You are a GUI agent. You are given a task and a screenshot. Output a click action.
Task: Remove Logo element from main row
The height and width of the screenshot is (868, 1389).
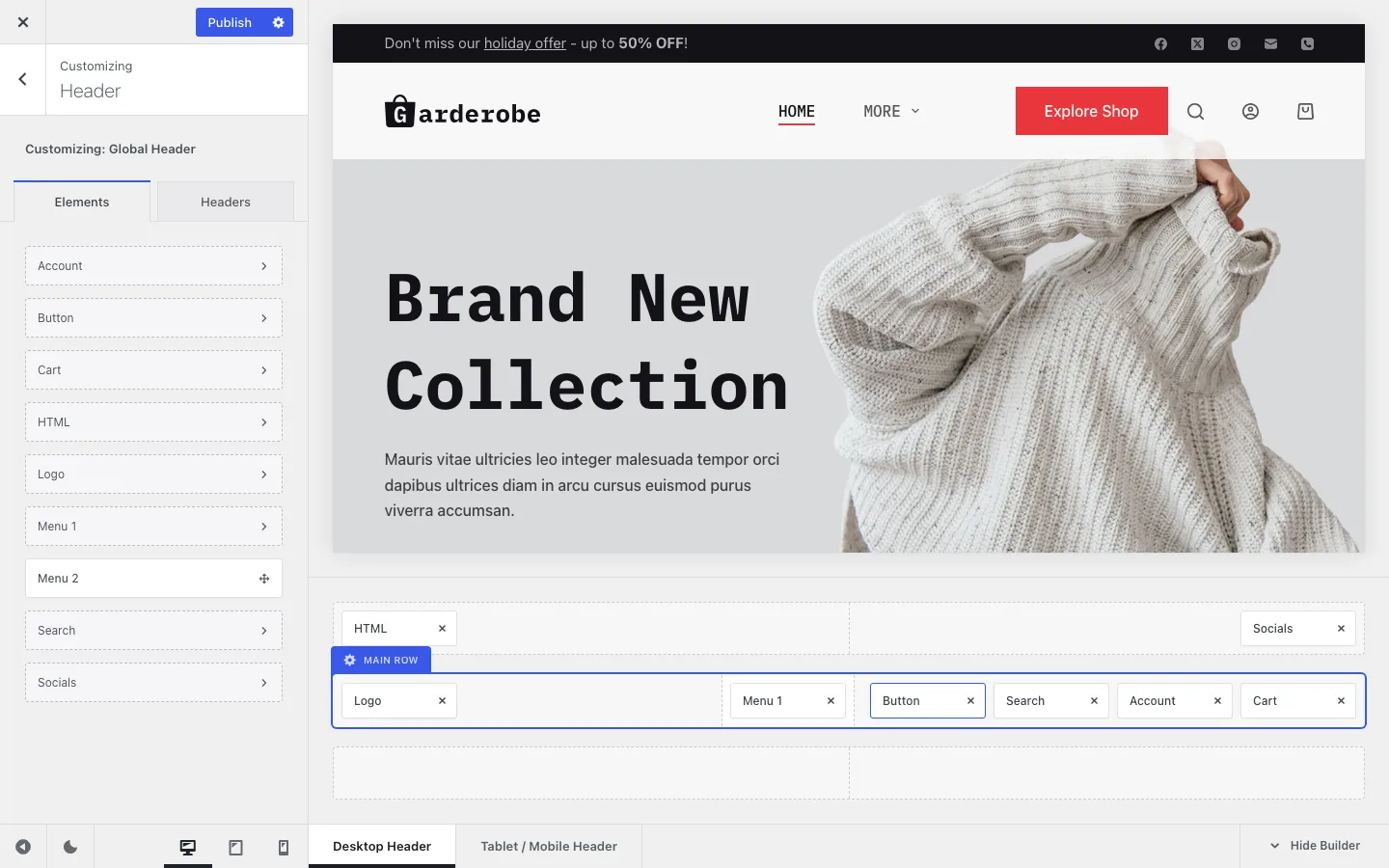coord(442,700)
